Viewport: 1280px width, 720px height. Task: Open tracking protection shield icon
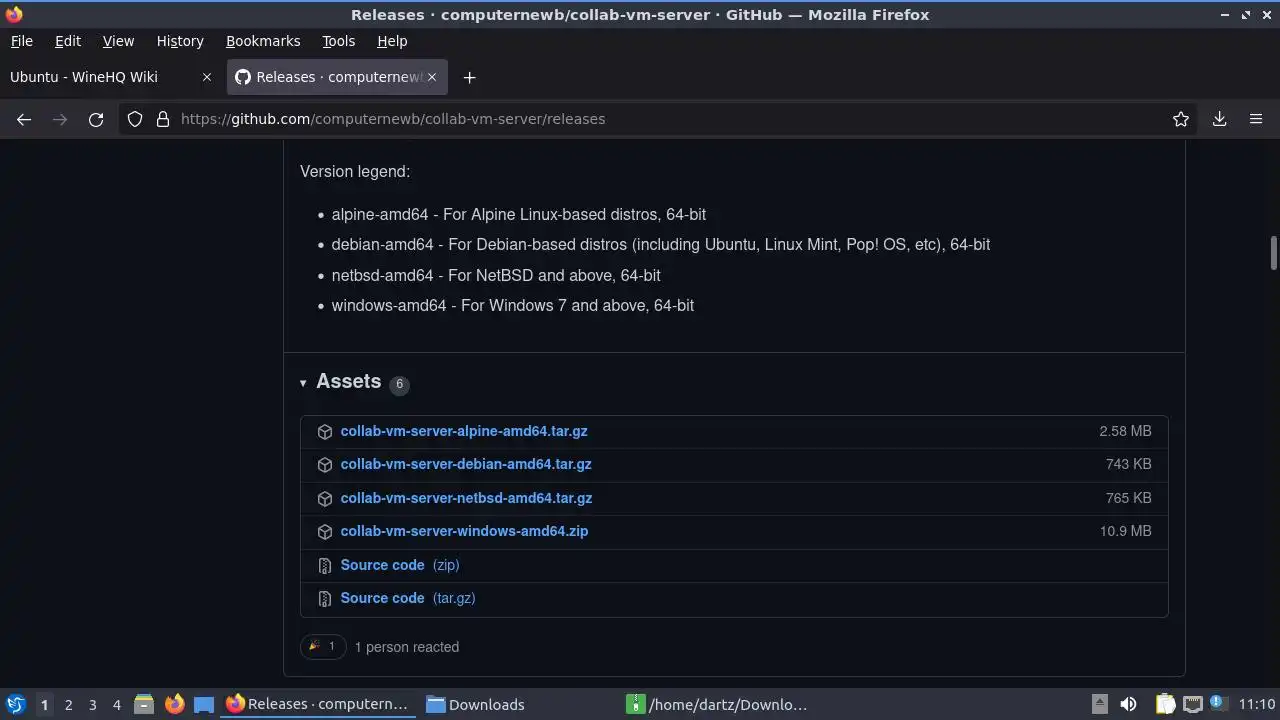135,119
